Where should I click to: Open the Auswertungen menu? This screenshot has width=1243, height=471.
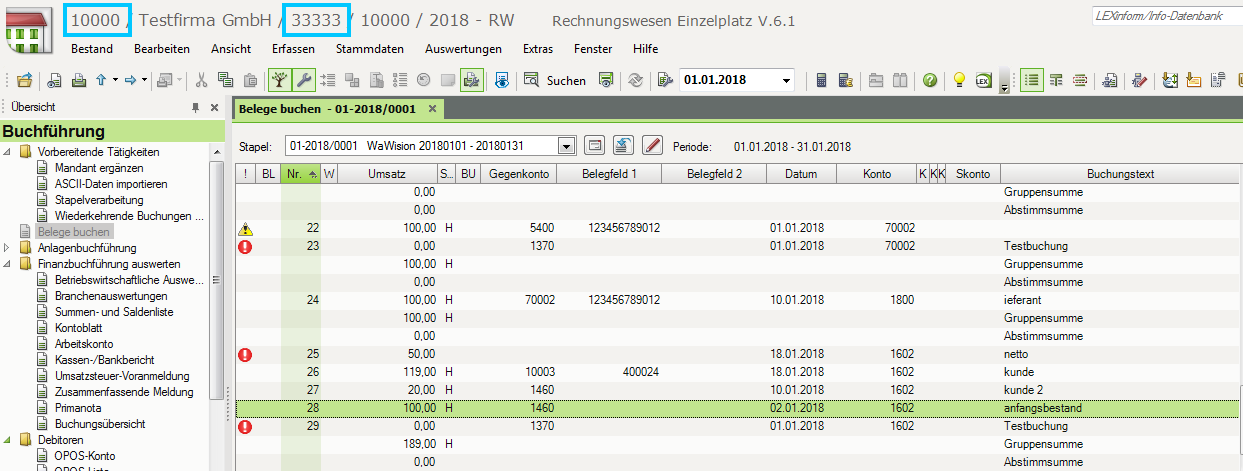463,49
